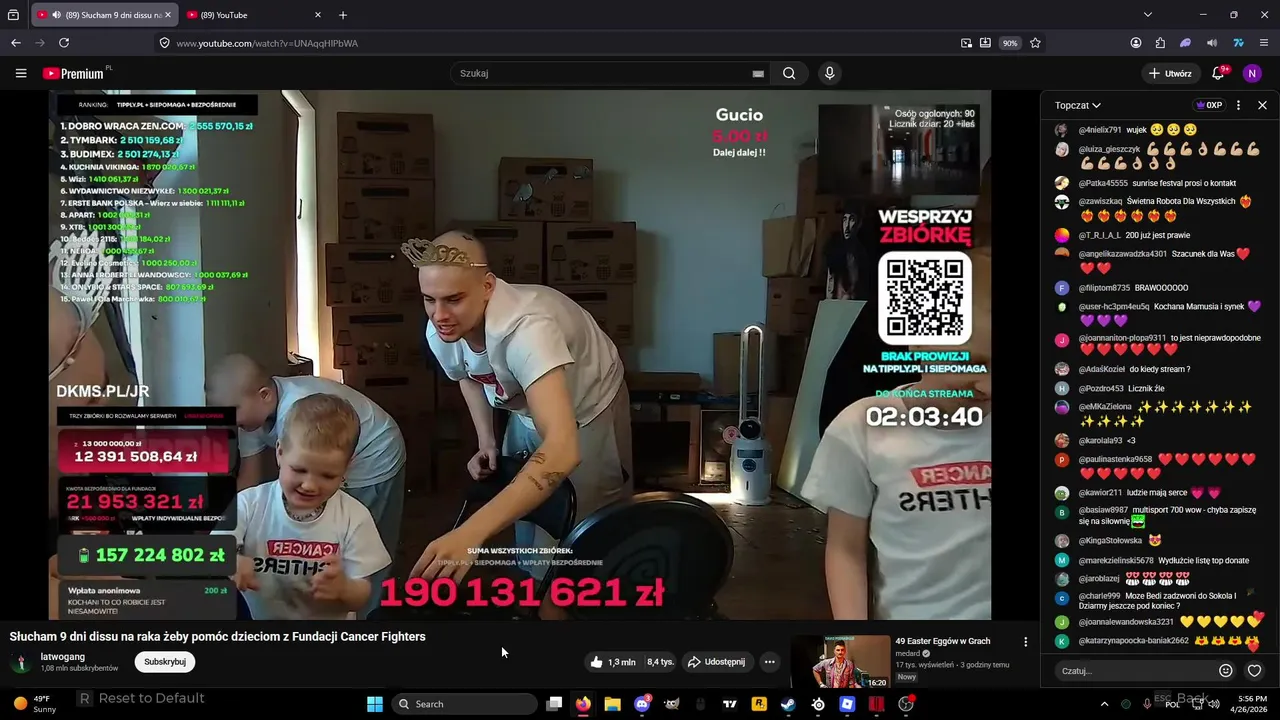Open the browser application menu
Screen dimensions: 1280x720
coord(1264,43)
